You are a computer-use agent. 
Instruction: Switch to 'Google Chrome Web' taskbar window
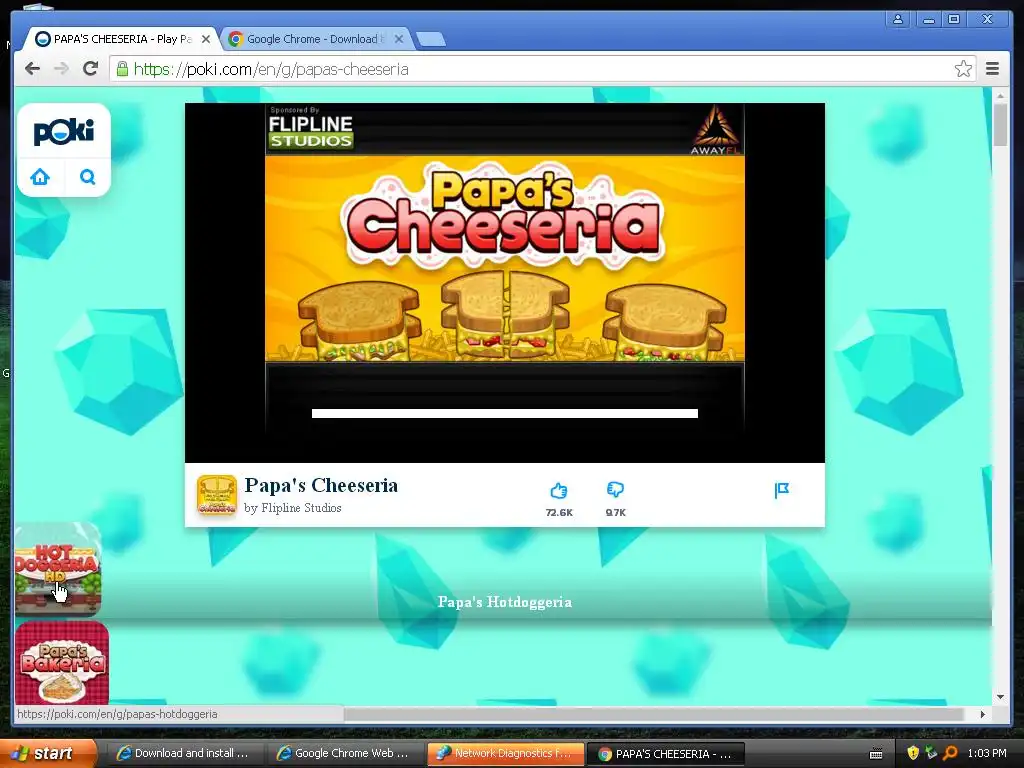344,754
